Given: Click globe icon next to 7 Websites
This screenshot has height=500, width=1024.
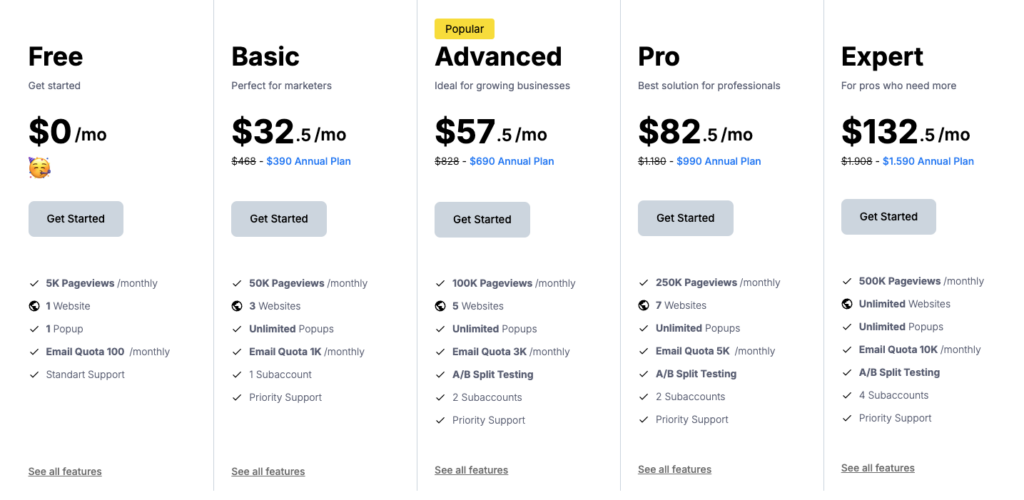Looking at the screenshot, I should (644, 305).
